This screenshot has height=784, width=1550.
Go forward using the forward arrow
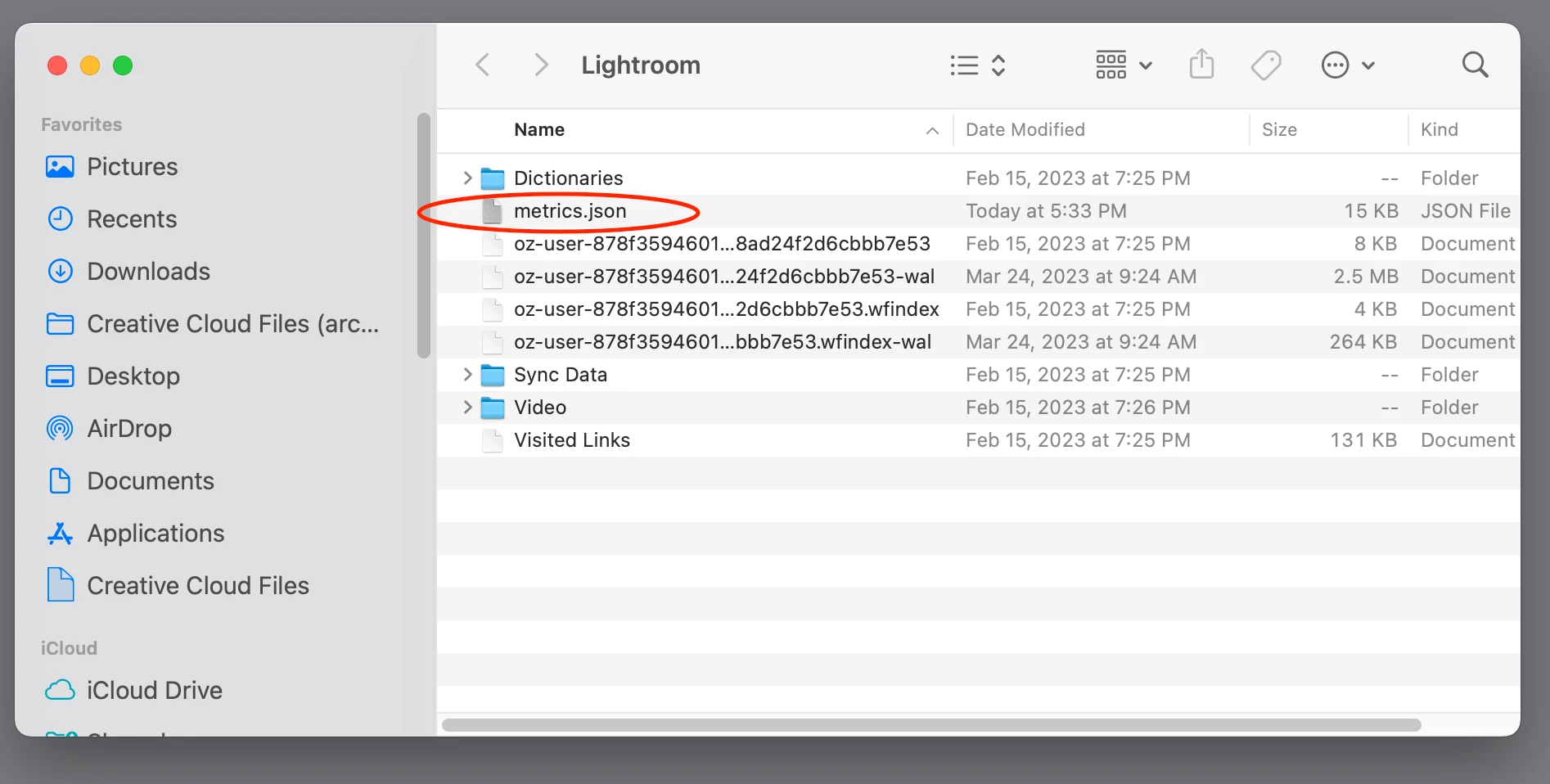pos(540,65)
